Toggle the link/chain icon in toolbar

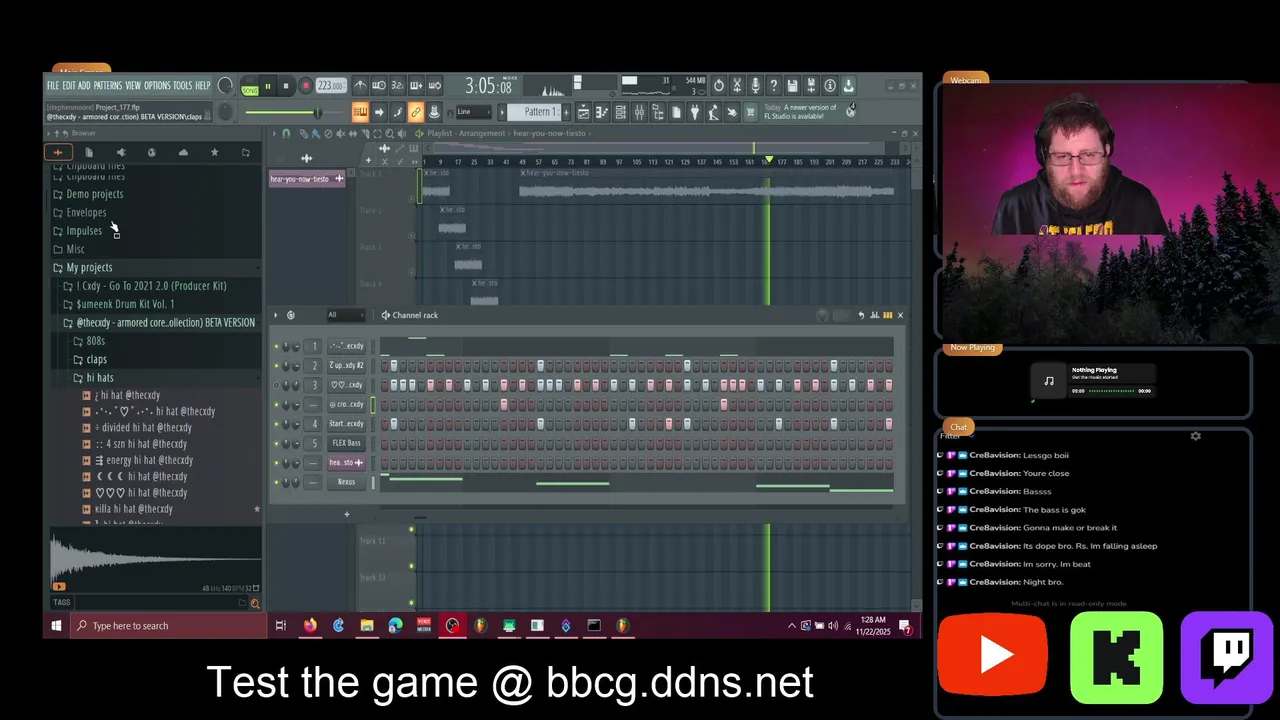click(416, 112)
